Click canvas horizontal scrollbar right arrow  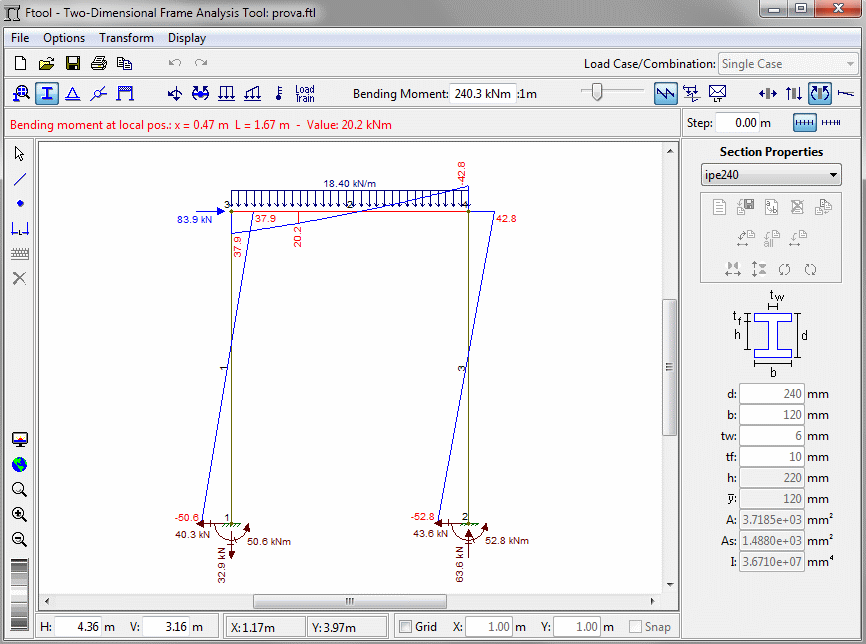click(653, 601)
